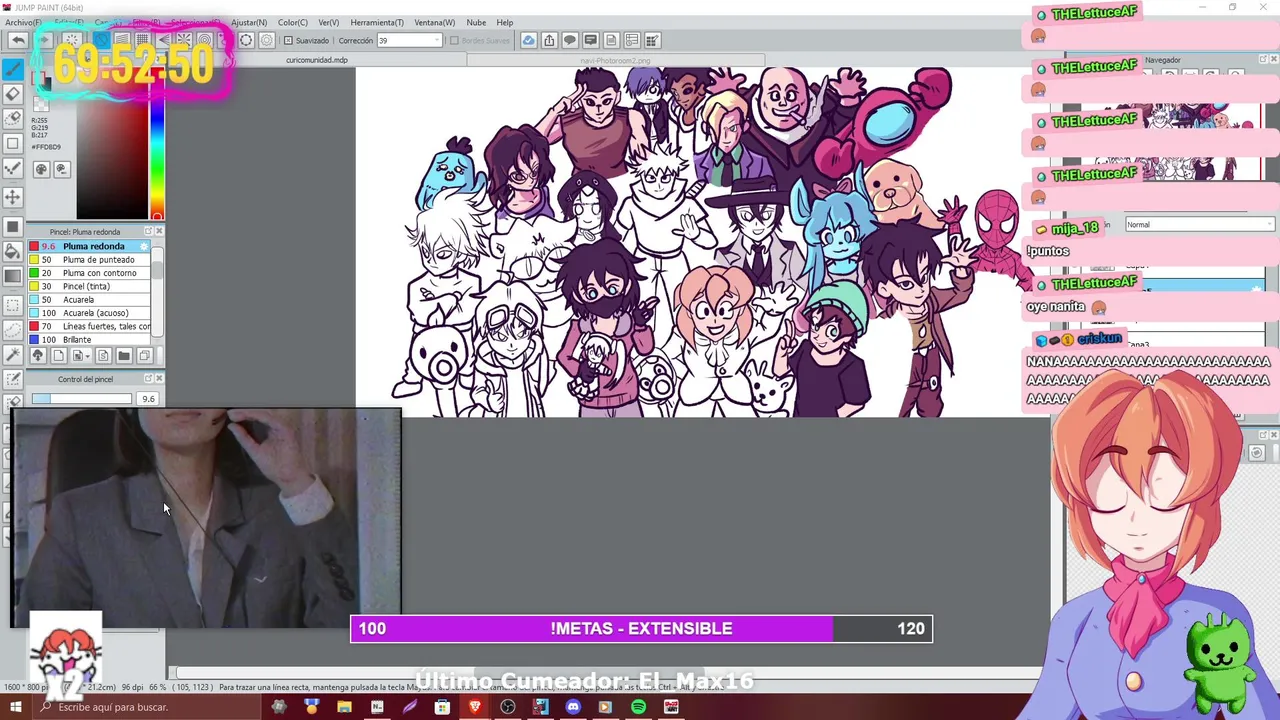The height and width of the screenshot is (720, 1280).
Task: Close the Pincel brush panel
Action: click(159, 231)
